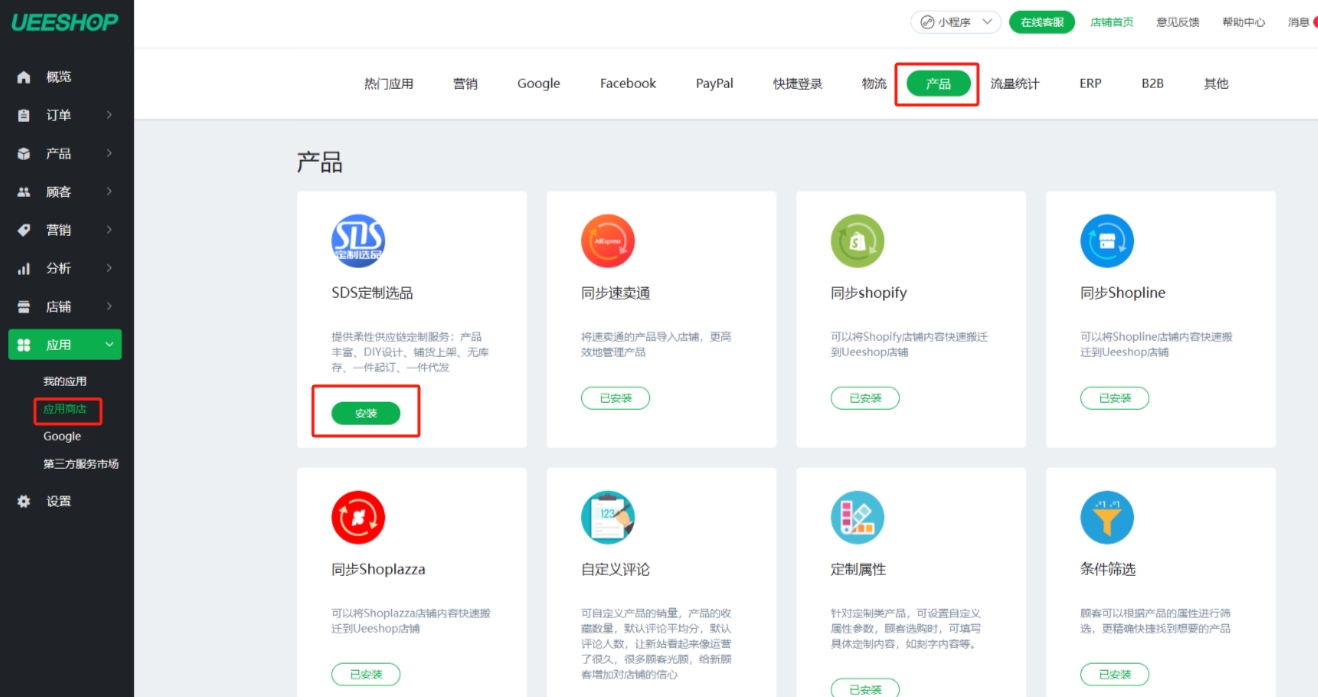Switch to the Google category tab

tap(538, 84)
